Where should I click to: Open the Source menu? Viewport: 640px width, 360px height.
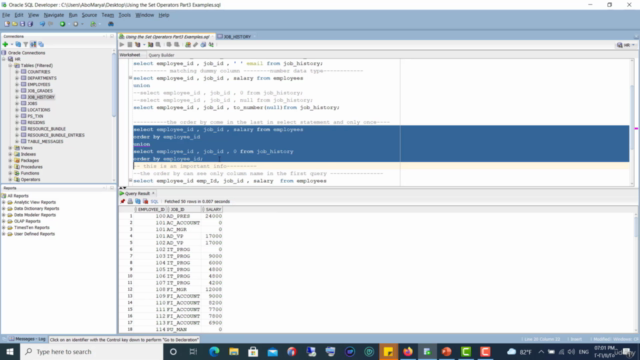coord(89,15)
